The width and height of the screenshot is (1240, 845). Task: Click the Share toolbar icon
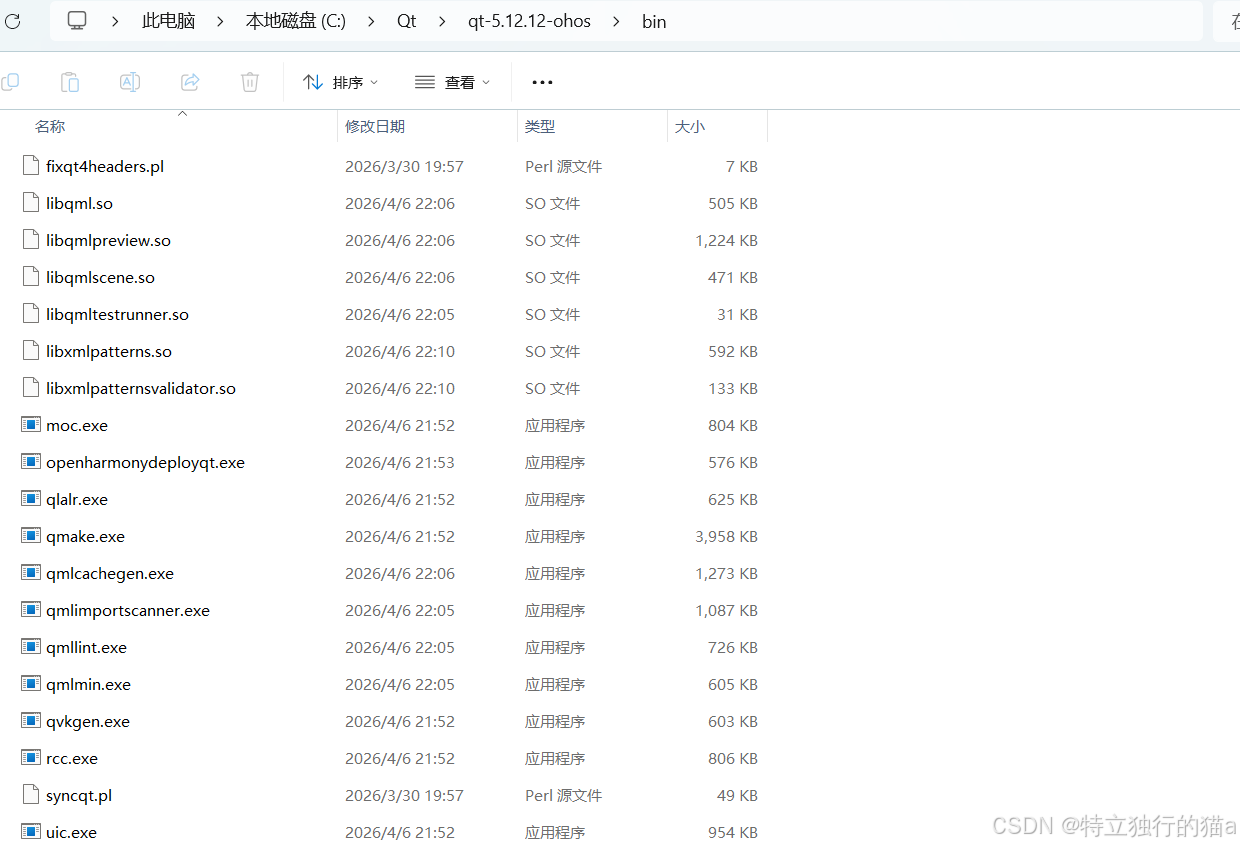(190, 82)
